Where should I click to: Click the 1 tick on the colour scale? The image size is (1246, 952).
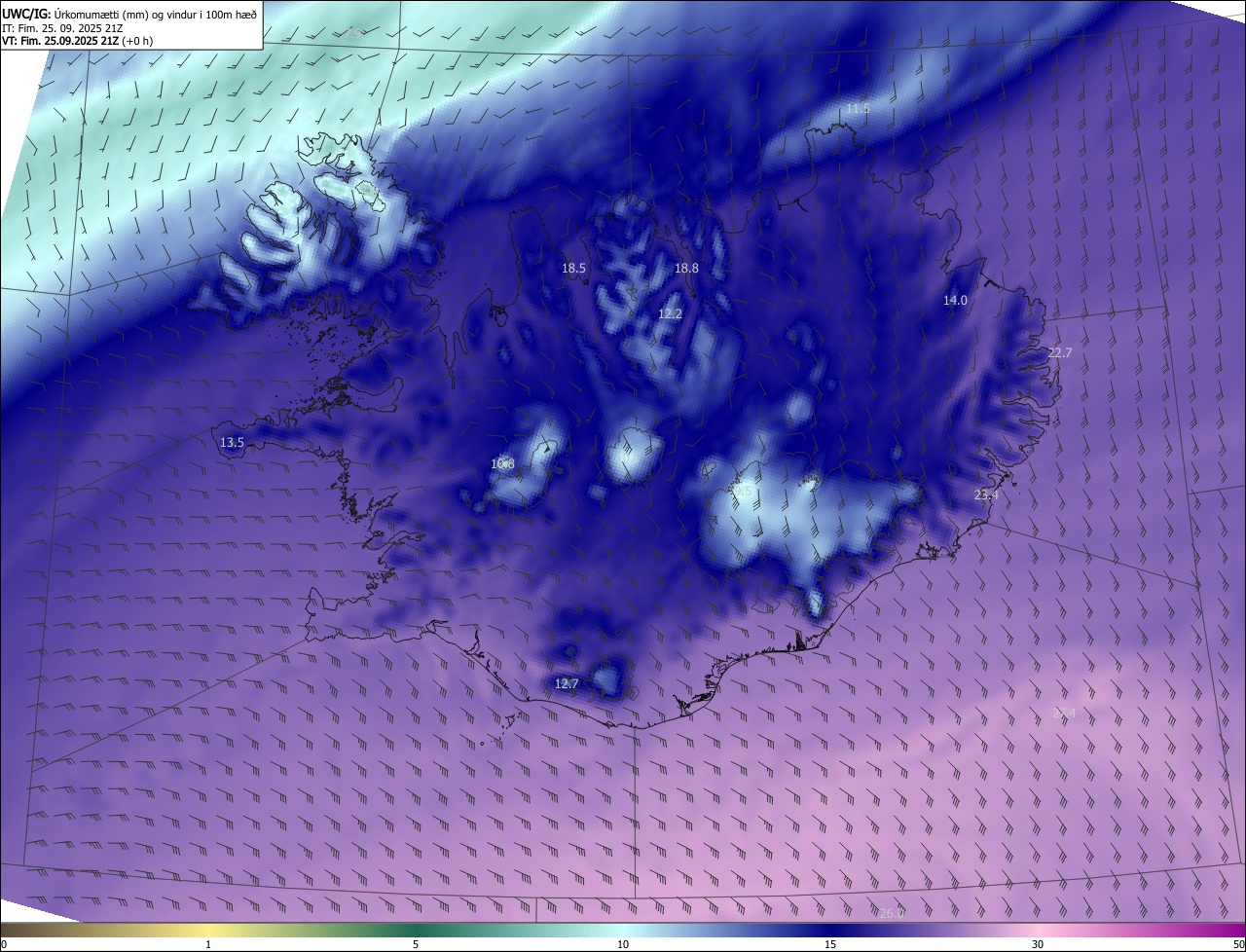pos(208,944)
